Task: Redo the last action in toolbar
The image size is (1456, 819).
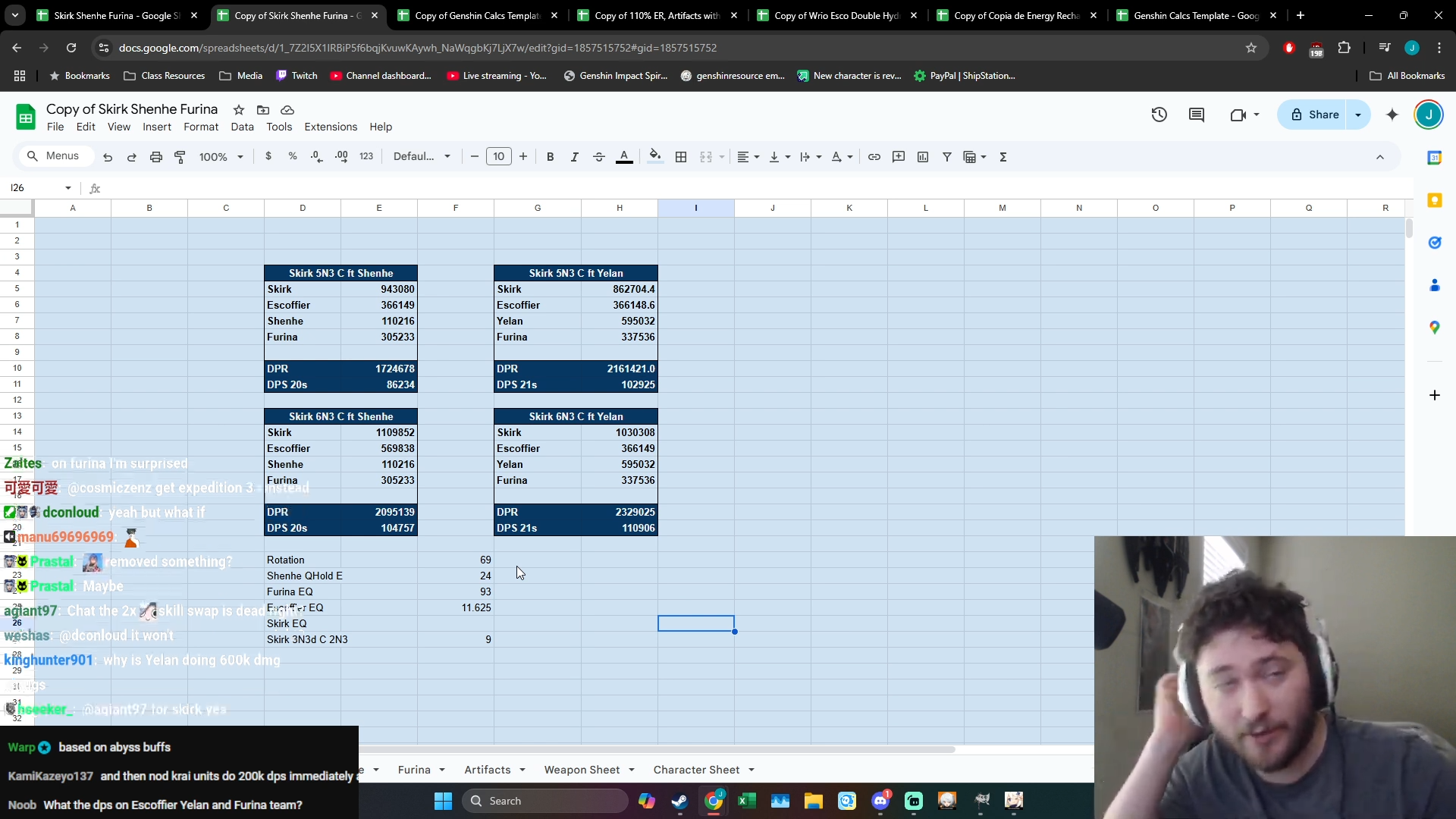Action: 132,157
